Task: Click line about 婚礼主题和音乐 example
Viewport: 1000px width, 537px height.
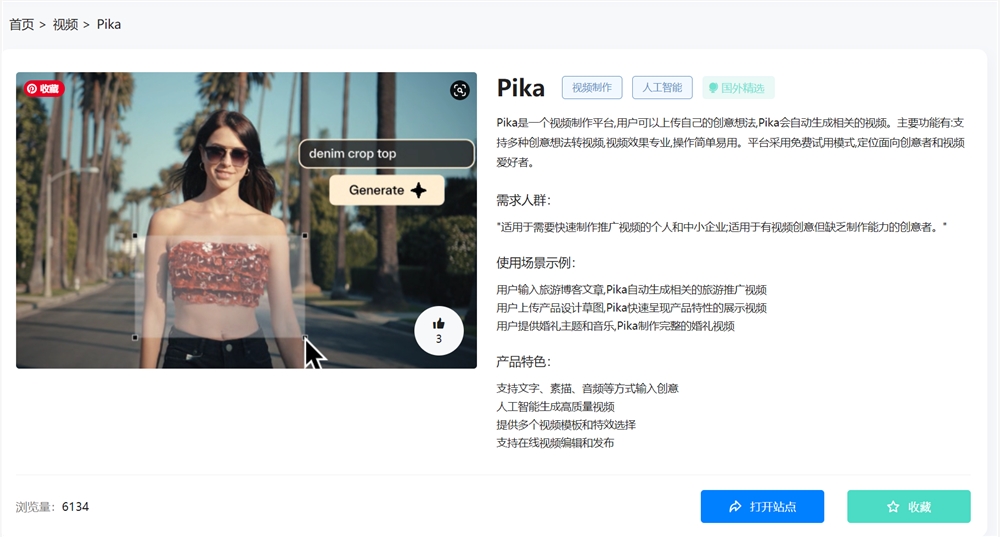Action: tap(615, 326)
